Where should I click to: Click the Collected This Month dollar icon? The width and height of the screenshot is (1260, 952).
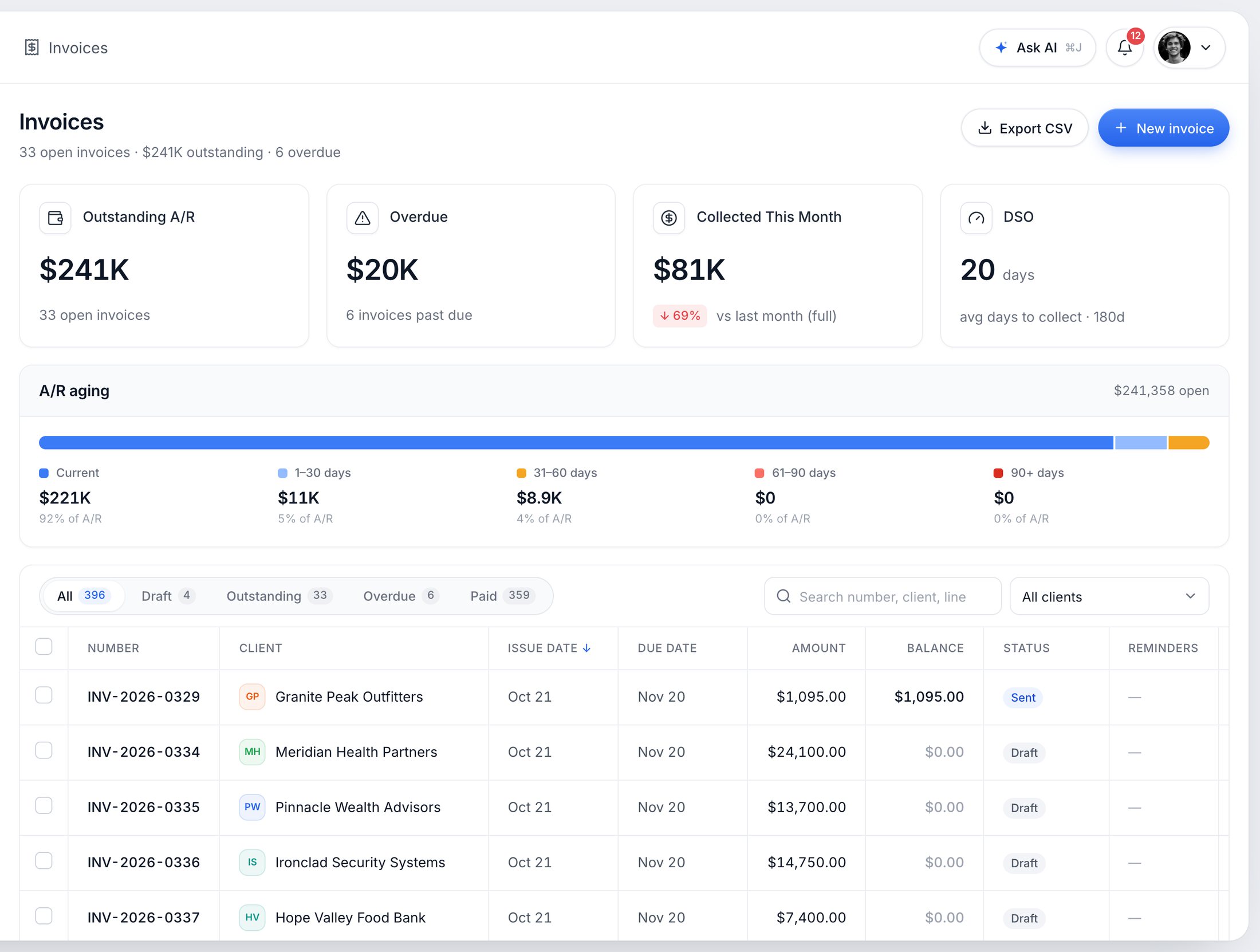pyautogui.click(x=669, y=218)
